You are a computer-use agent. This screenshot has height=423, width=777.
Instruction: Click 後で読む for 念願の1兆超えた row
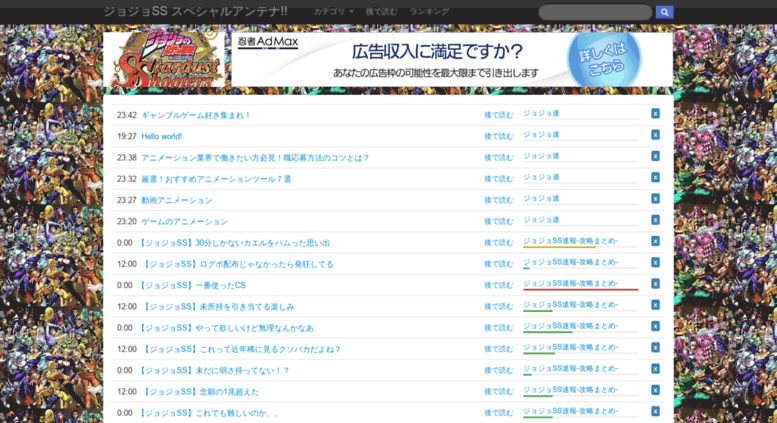[499, 392]
